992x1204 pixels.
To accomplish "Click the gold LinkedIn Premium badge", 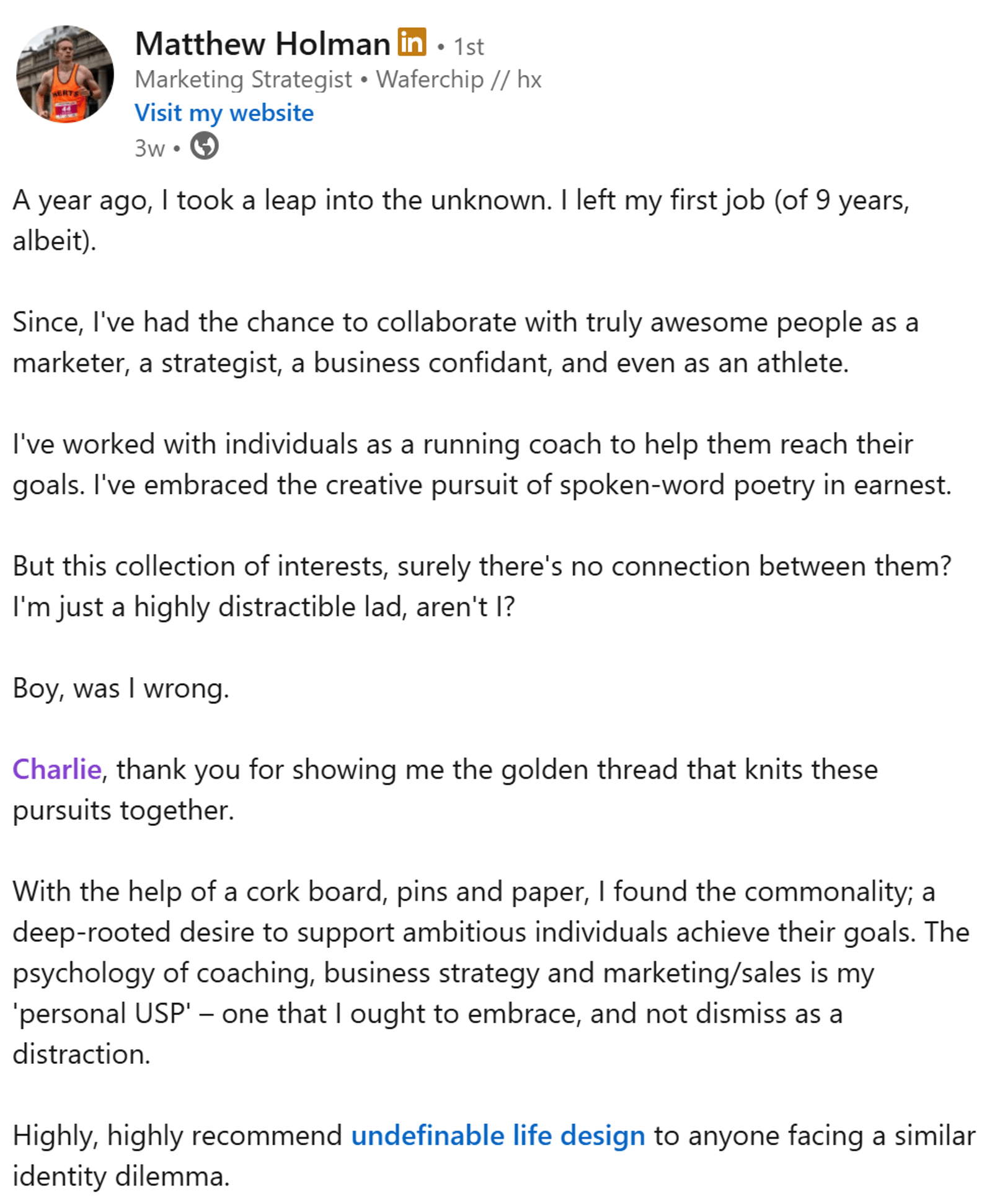I will pyautogui.click(x=412, y=42).
